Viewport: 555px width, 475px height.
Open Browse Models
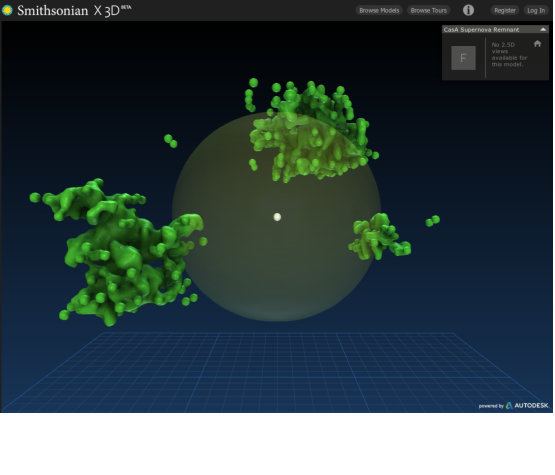[x=379, y=11]
